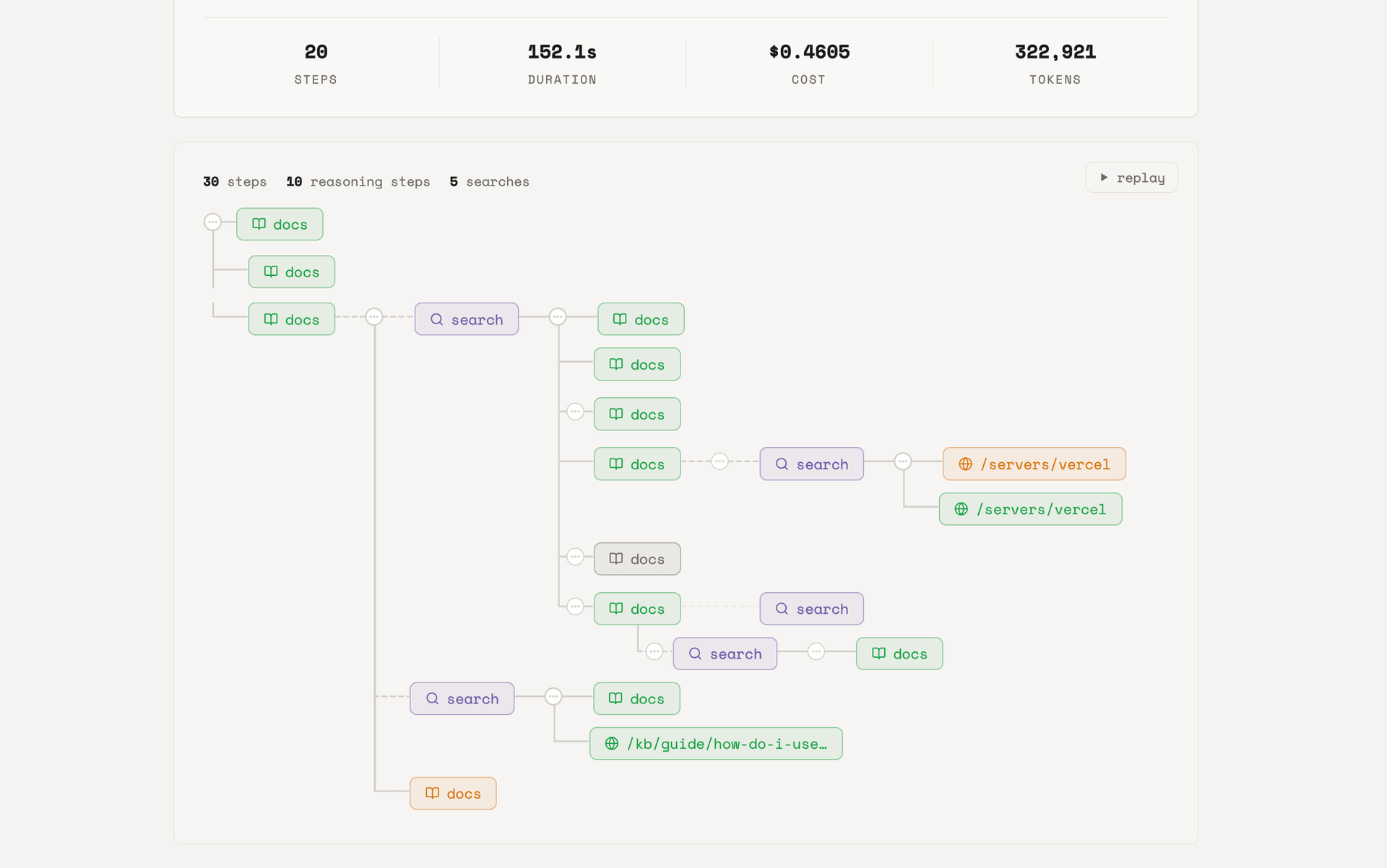Click the book icon on orange docs node

click(432, 794)
